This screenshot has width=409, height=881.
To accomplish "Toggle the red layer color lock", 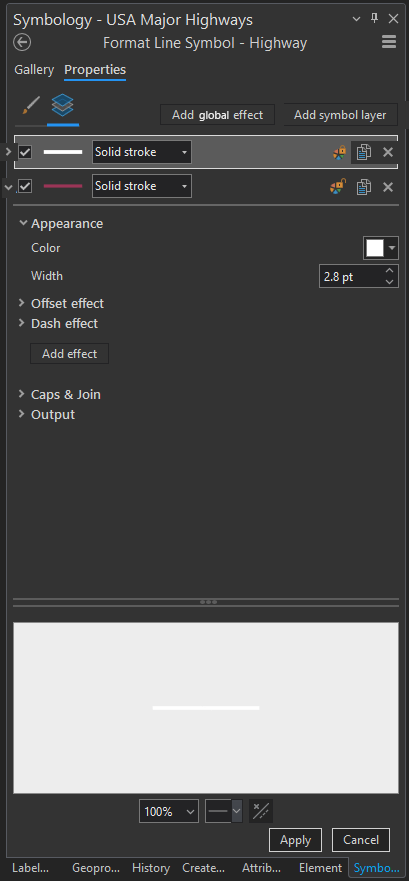I will tap(338, 187).
